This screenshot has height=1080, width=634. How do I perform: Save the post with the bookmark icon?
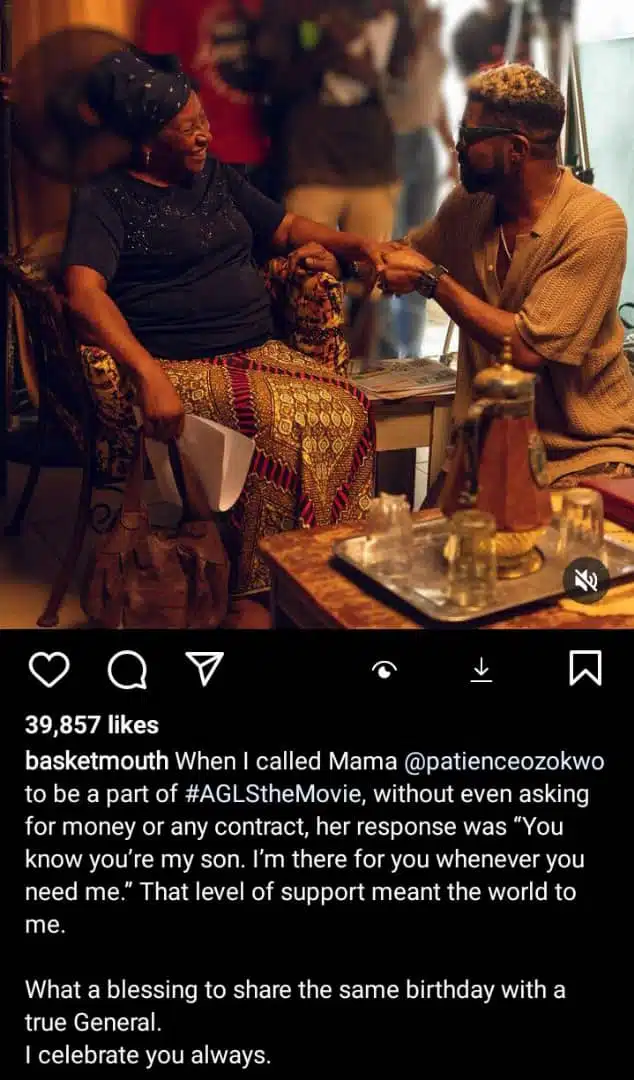(586, 669)
